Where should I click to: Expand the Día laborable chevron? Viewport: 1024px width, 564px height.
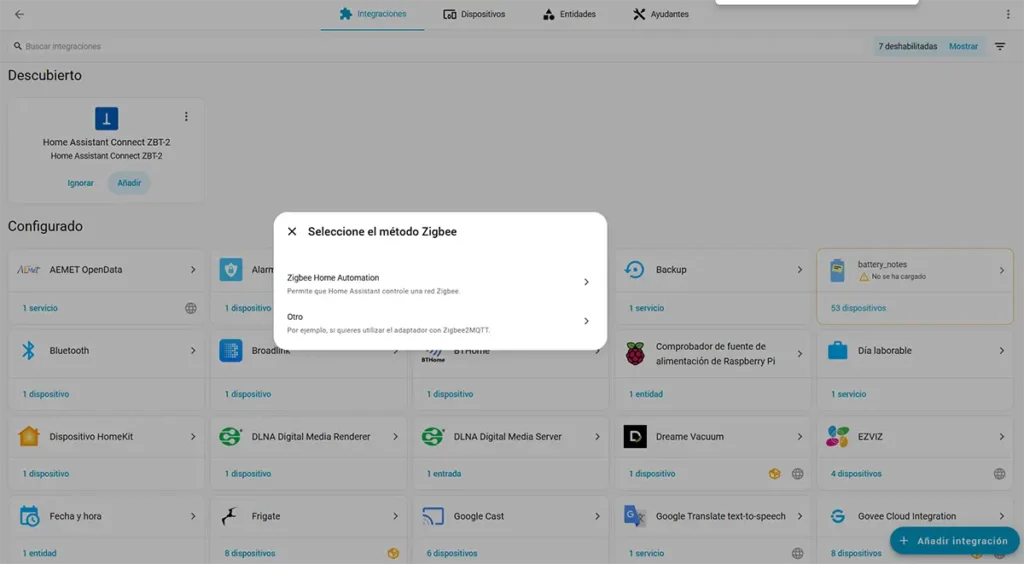pos(1001,351)
